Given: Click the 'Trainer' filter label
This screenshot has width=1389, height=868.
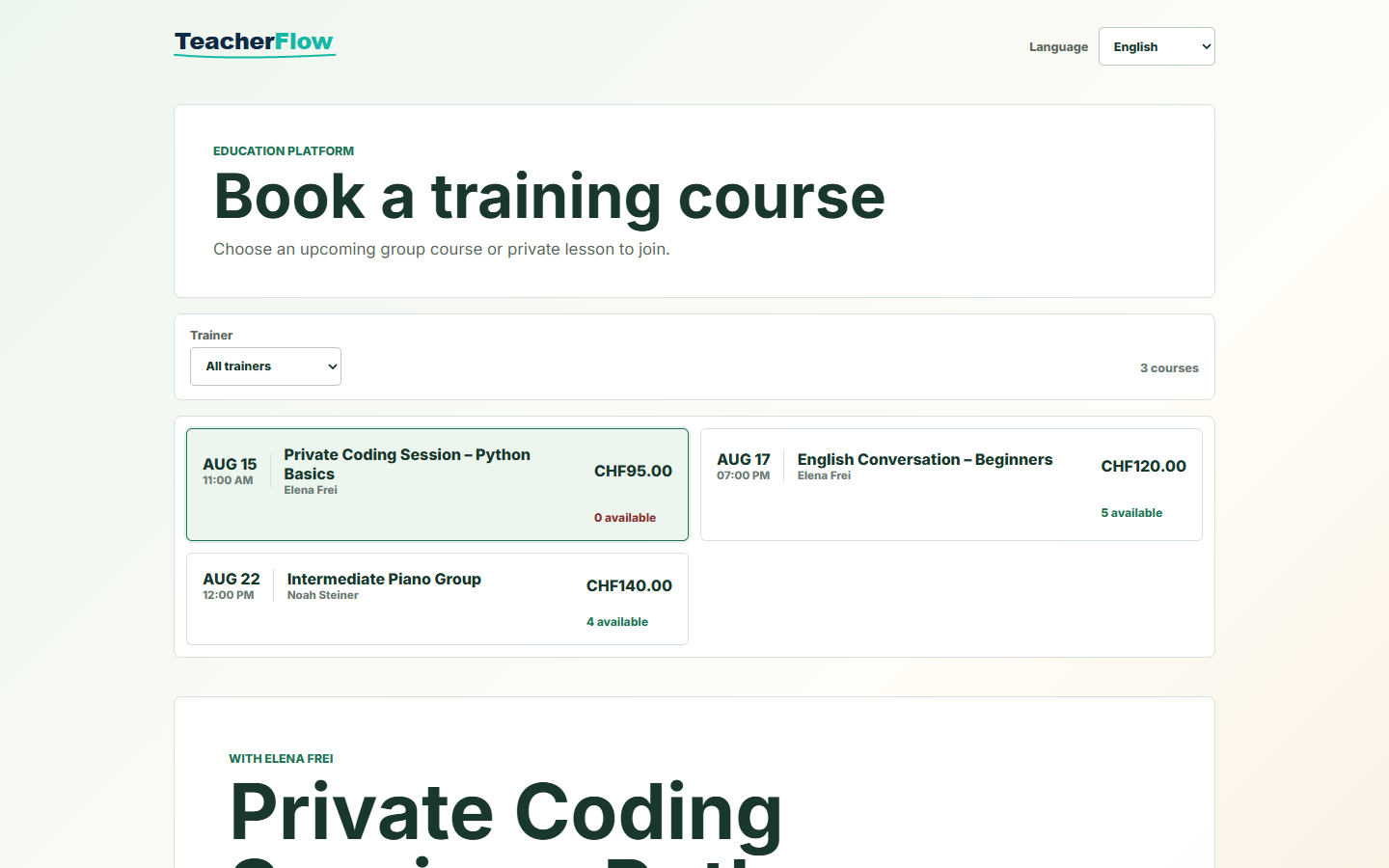Looking at the screenshot, I should click(211, 336).
